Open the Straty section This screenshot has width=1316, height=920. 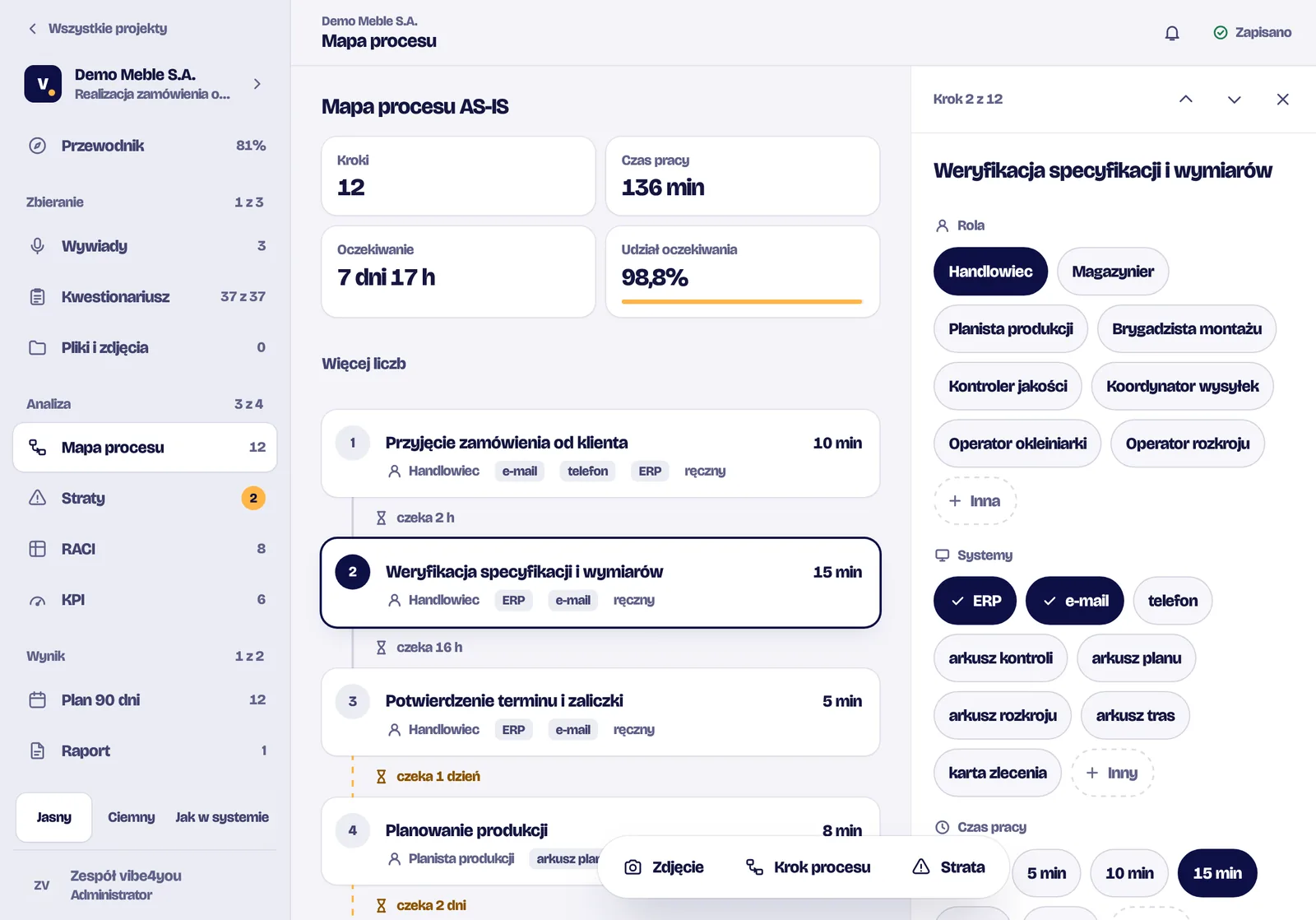(x=145, y=498)
